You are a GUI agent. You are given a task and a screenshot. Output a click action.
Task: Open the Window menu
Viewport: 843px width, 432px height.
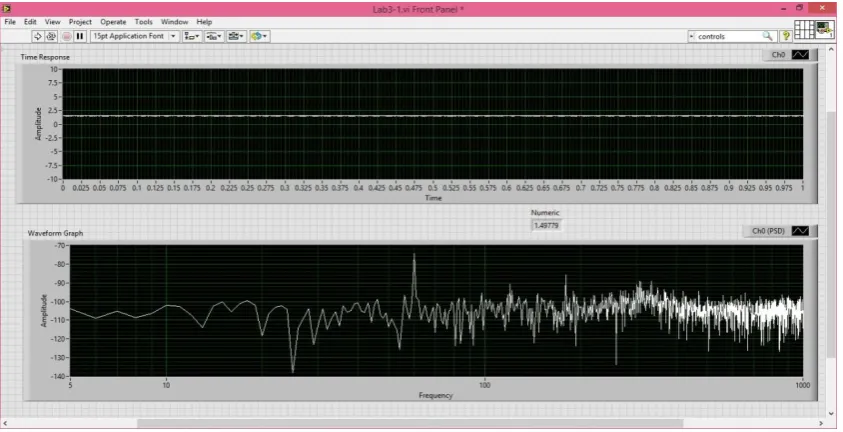click(175, 22)
